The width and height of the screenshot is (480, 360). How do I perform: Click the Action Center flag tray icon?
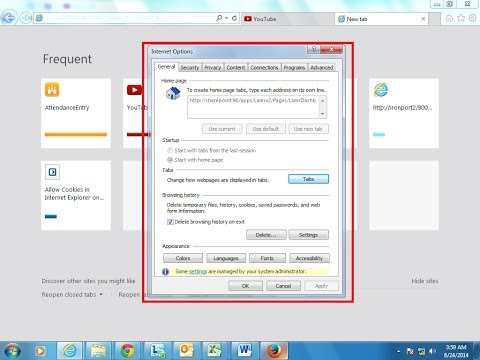coord(410,351)
